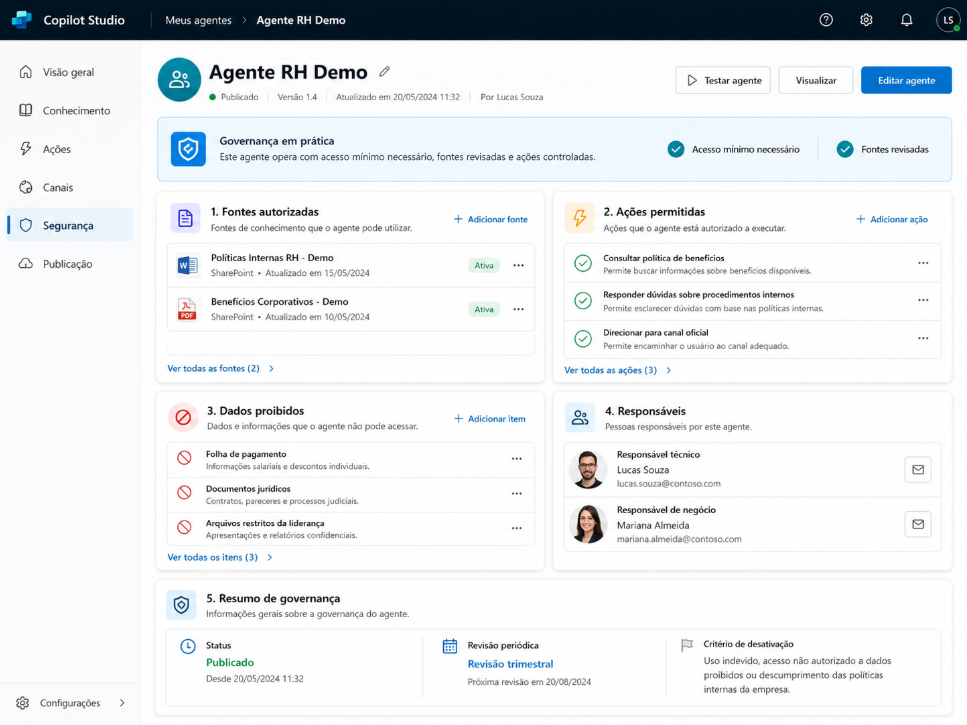Open Canais in sidebar
The width and height of the screenshot is (967, 725).
click(70, 187)
